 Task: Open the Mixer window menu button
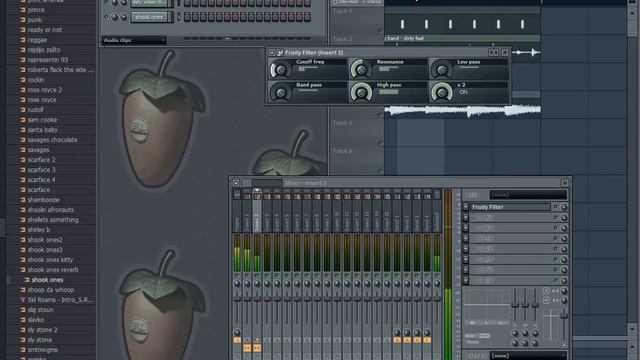(236, 183)
